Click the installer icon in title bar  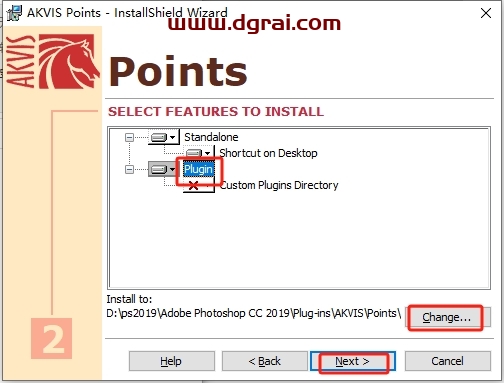[14, 13]
